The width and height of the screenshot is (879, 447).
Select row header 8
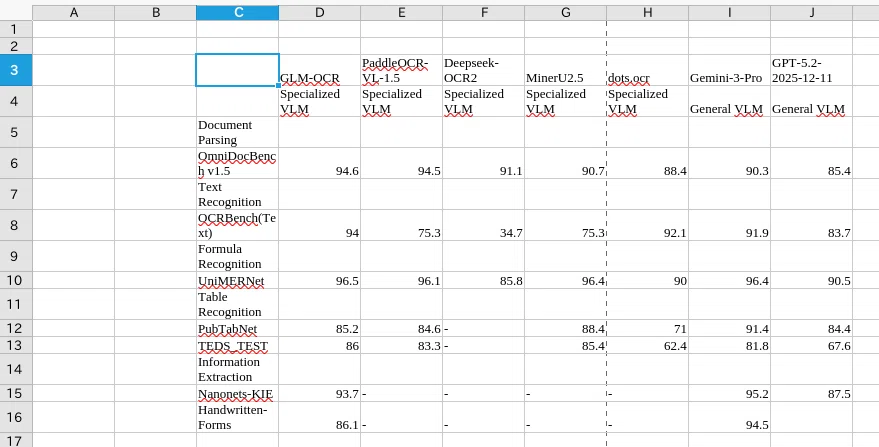(16, 225)
